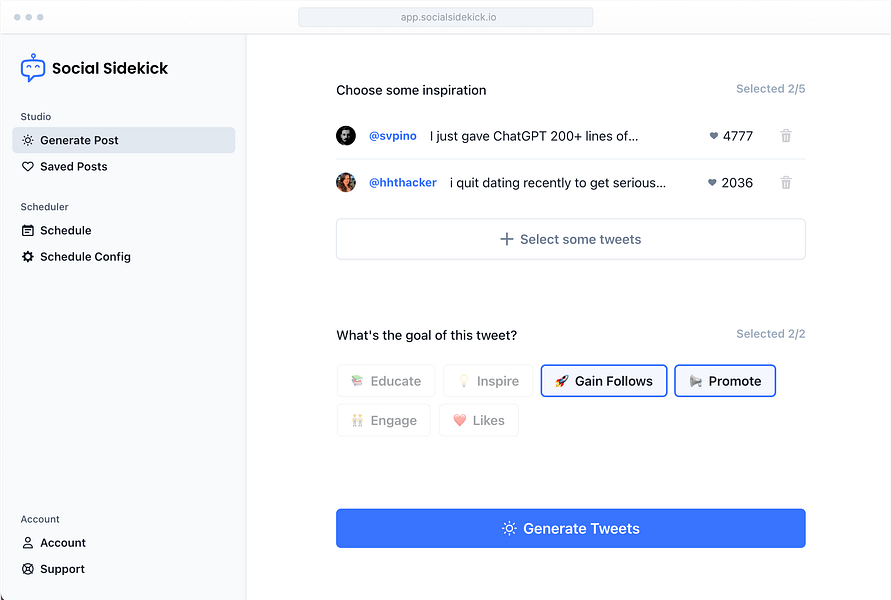Toggle the Educate goal
The width and height of the screenshot is (891, 600).
(x=386, y=381)
